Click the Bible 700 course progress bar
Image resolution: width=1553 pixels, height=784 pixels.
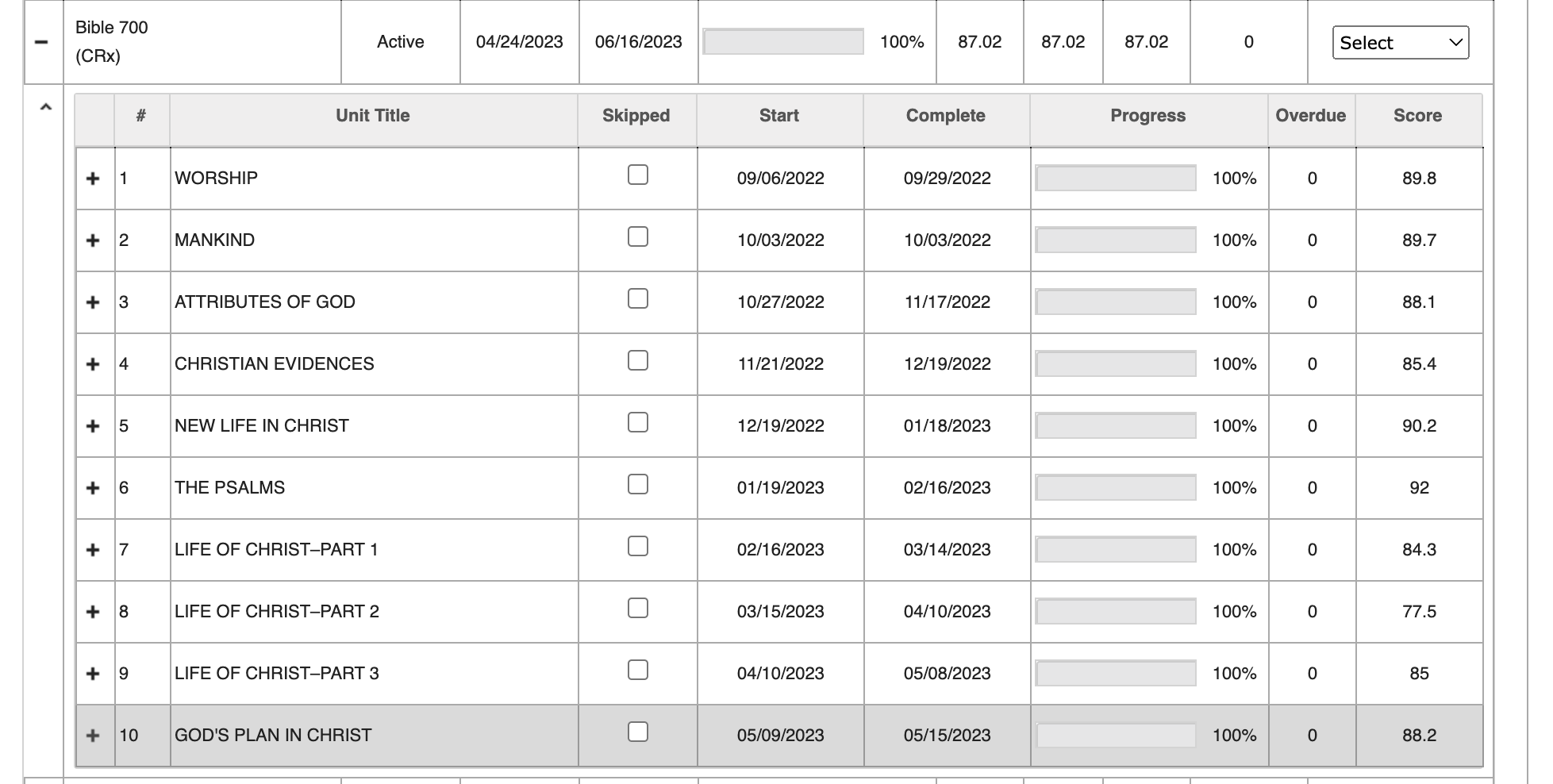coord(783,42)
